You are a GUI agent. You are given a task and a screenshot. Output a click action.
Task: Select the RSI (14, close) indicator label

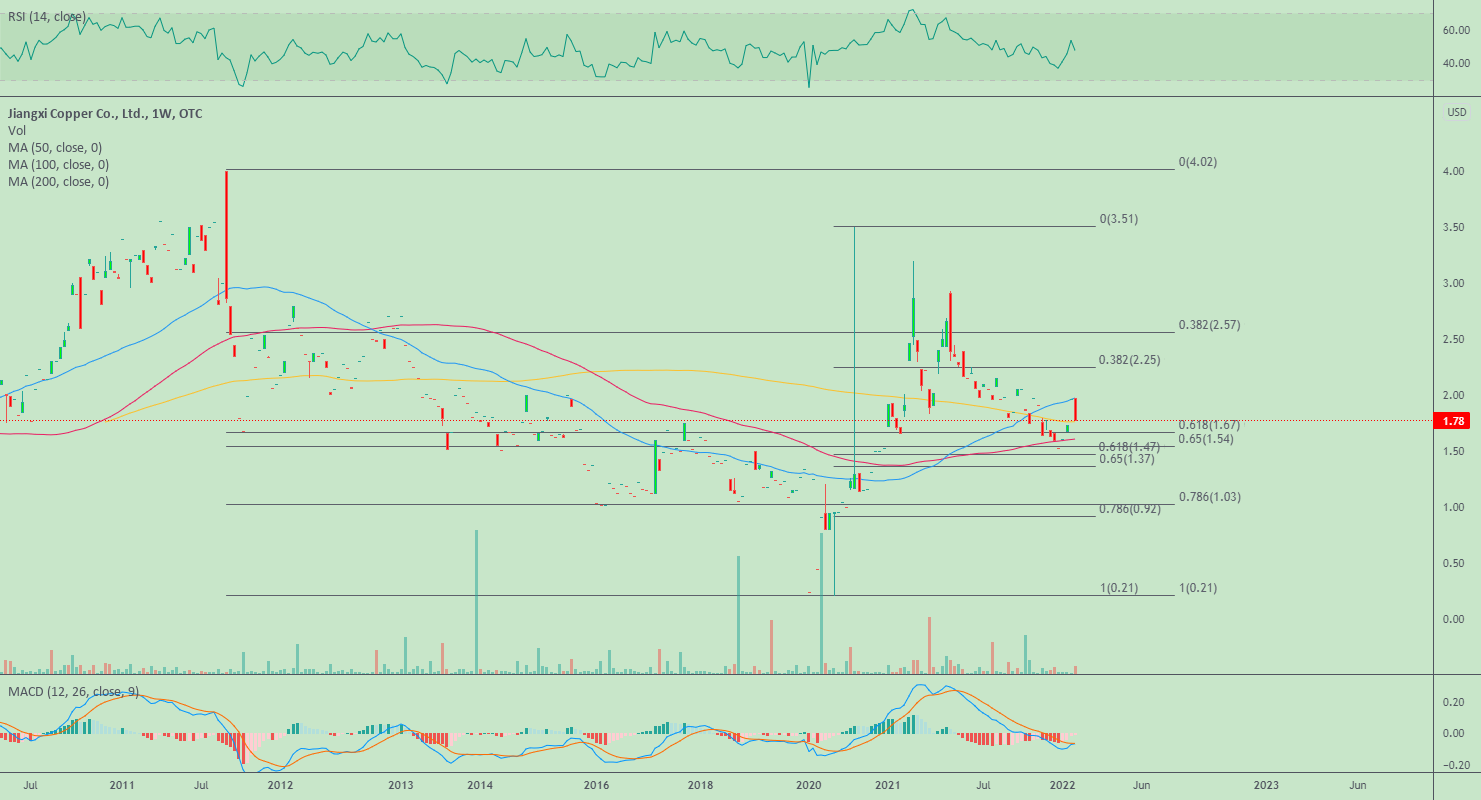point(47,18)
